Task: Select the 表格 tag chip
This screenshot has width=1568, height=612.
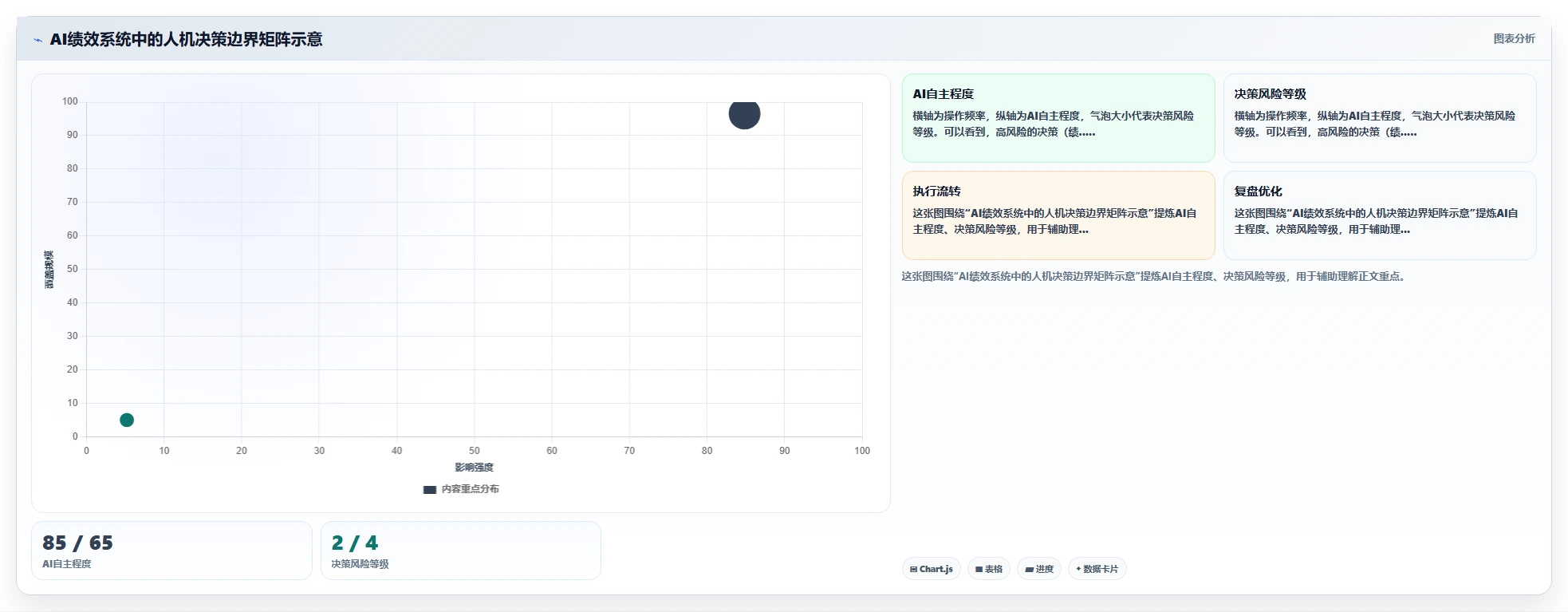Action: click(x=989, y=569)
